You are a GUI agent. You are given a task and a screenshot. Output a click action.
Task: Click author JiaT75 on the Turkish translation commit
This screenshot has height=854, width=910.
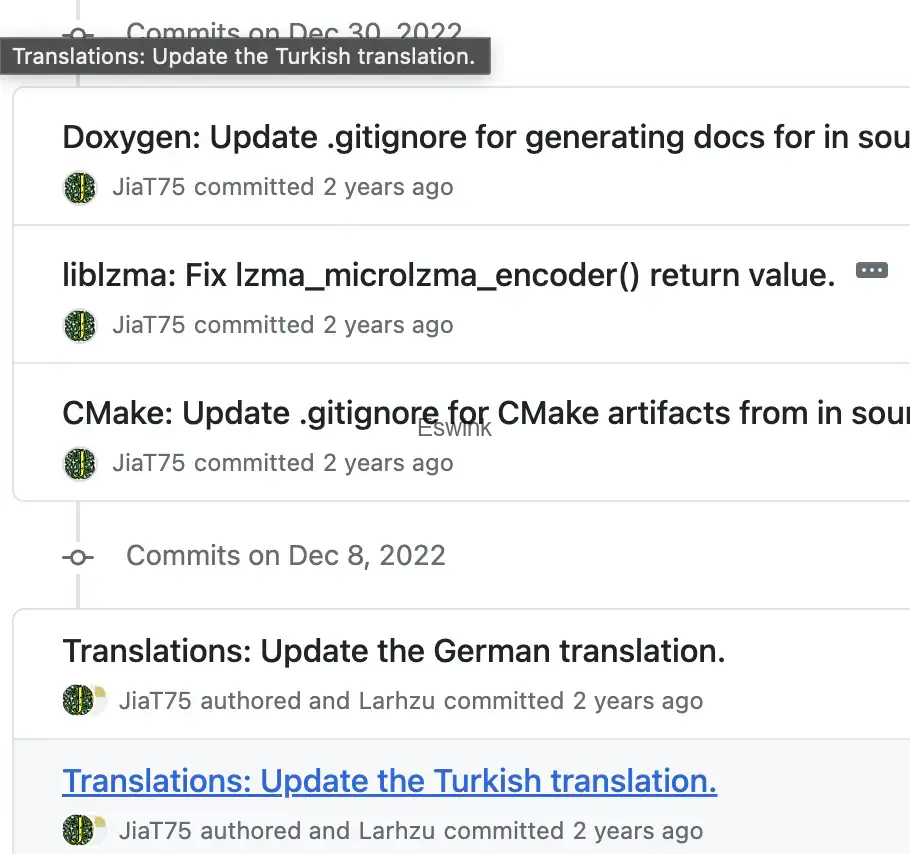coord(156,830)
